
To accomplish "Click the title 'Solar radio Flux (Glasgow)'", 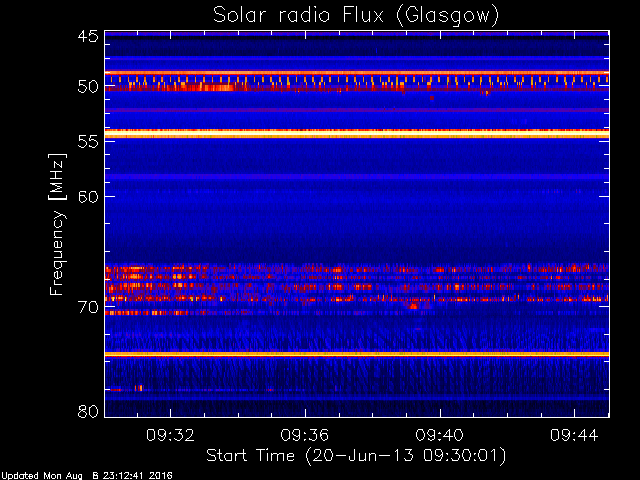I will click(356, 16).
